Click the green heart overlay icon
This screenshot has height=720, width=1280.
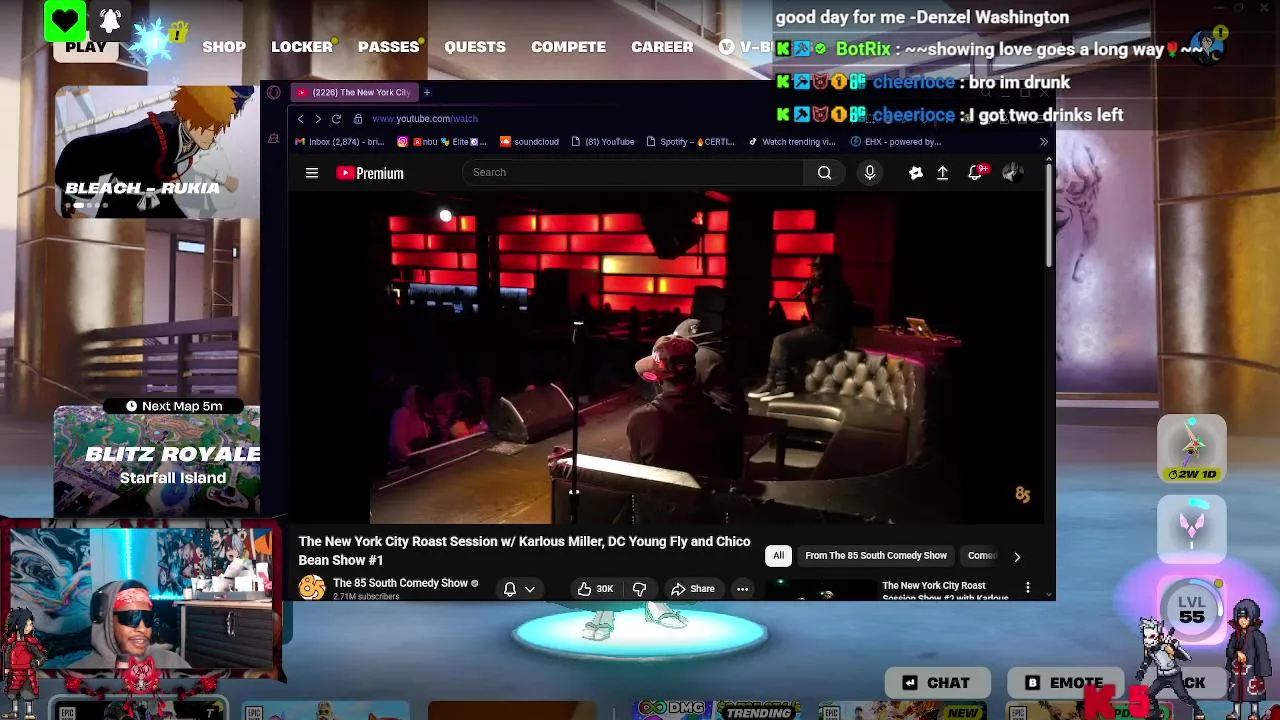click(x=65, y=20)
